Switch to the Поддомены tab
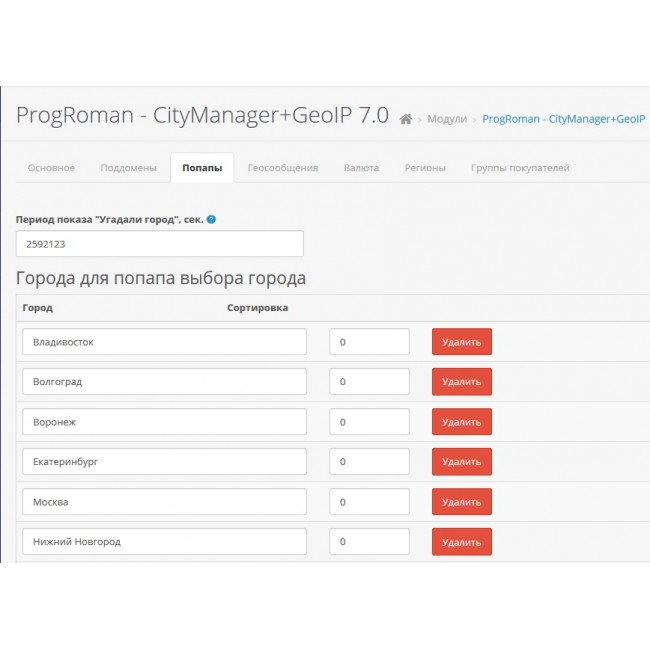Viewport: 650px width, 650px height. [x=128, y=168]
